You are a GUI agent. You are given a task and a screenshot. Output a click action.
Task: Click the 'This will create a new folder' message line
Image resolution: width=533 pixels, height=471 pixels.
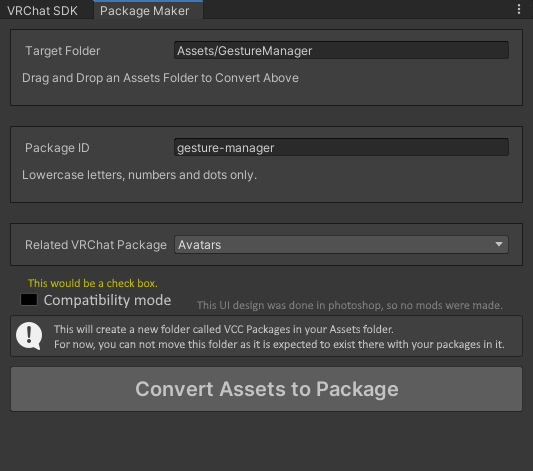coord(224,329)
